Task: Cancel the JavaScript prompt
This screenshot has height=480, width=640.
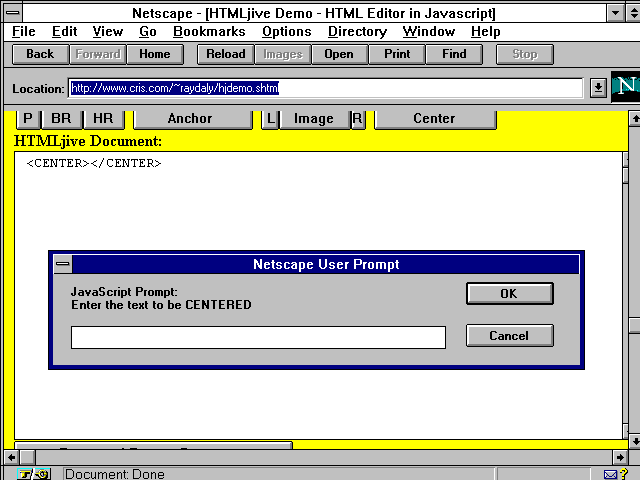Action: coord(509,336)
